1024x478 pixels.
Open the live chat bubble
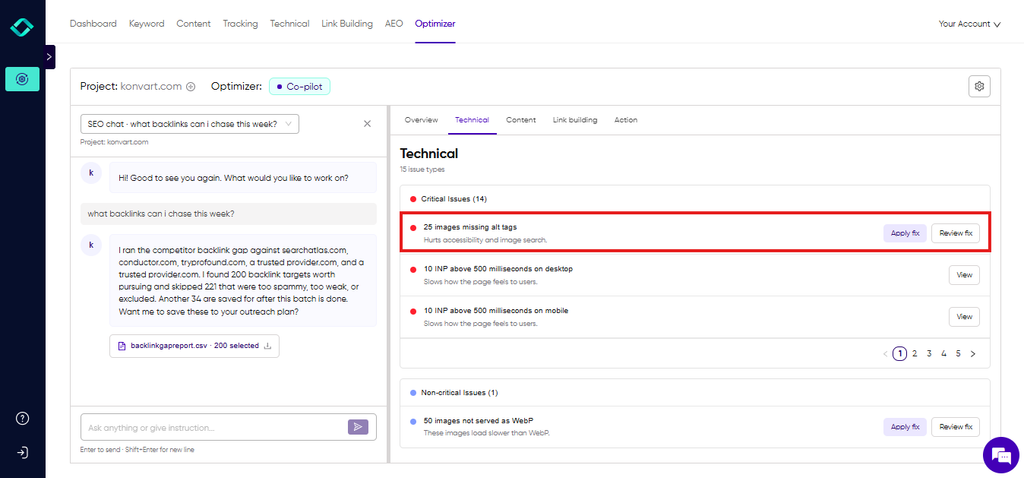(x=1000, y=455)
